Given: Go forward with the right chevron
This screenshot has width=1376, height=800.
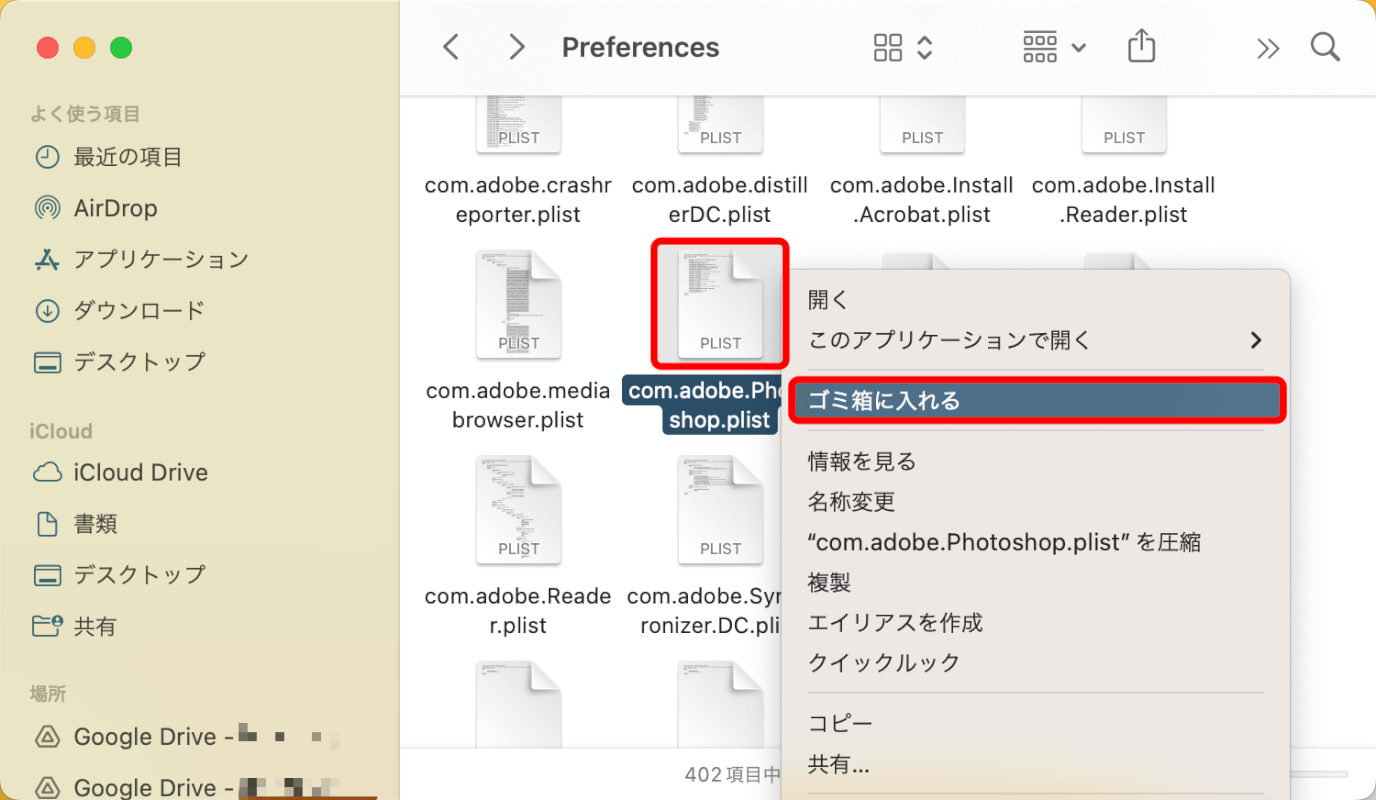Looking at the screenshot, I should (x=517, y=47).
